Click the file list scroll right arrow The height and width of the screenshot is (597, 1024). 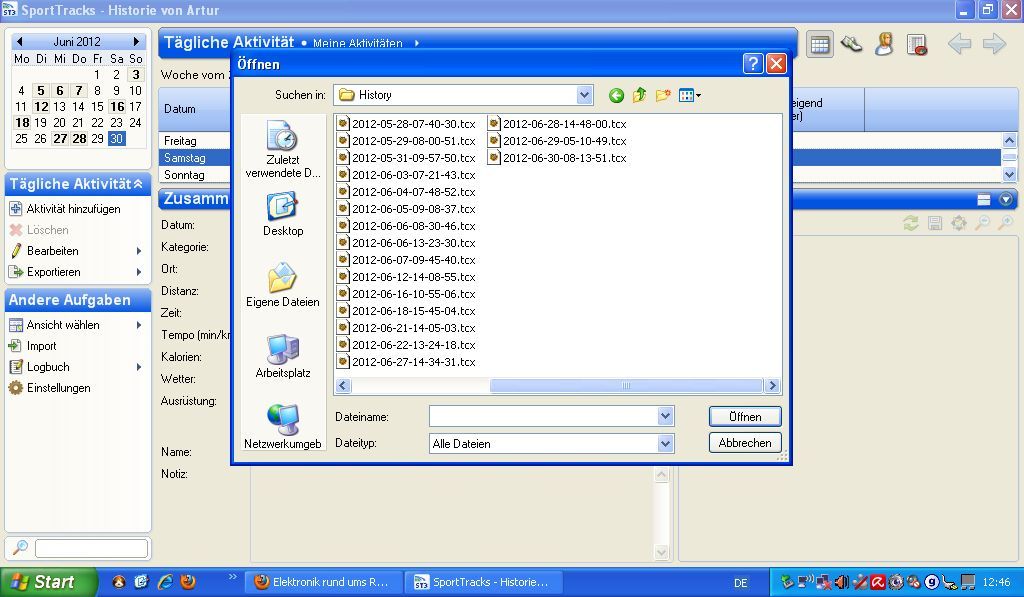773,386
